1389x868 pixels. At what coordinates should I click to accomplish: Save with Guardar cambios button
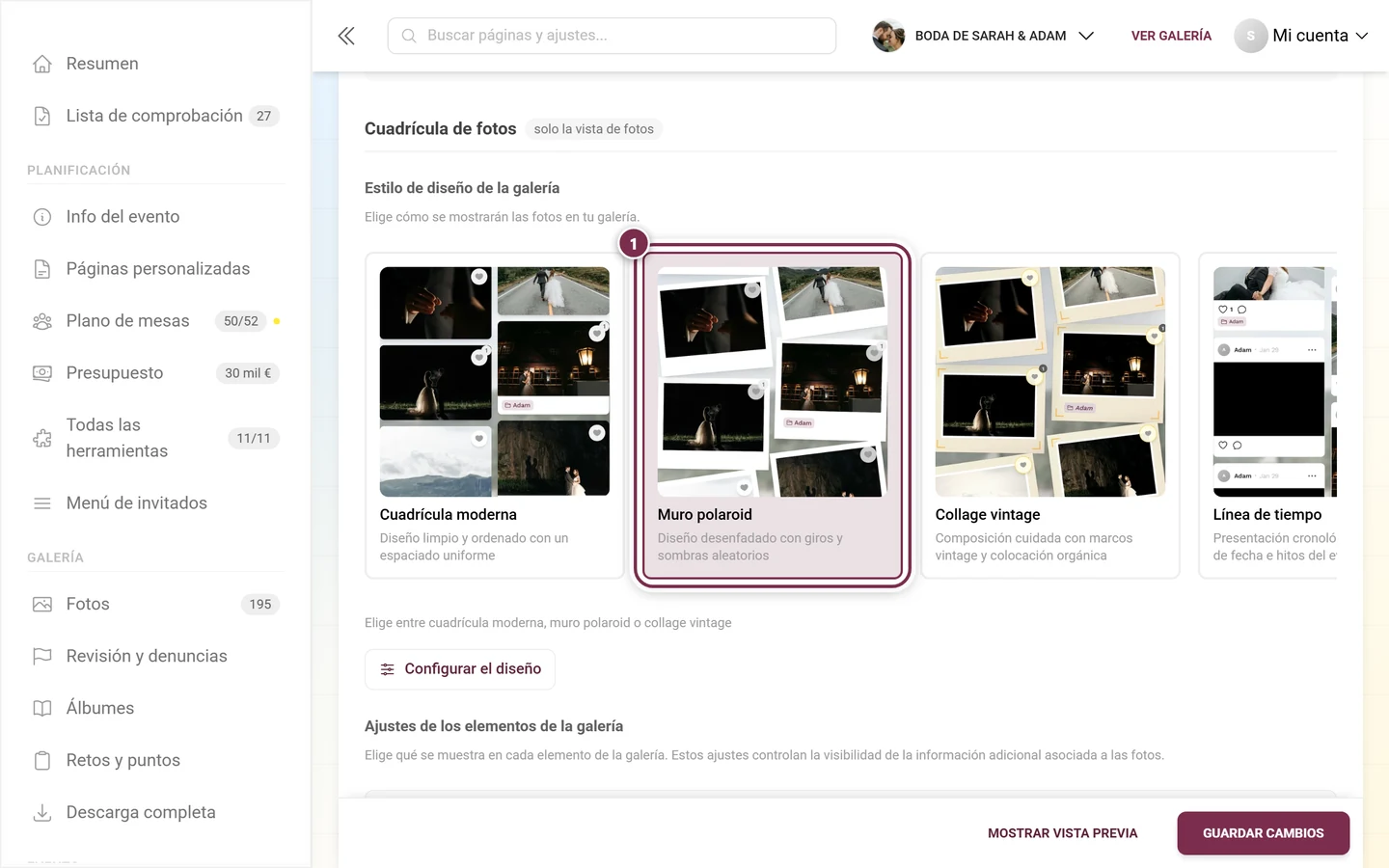click(x=1264, y=833)
